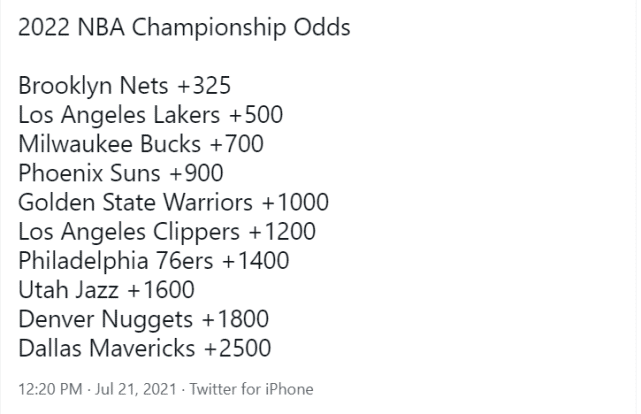Open the Twitter for iPhone source link
The width and height of the screenshot is (641, 414).
pyautogui.click(x=251, y=389)
